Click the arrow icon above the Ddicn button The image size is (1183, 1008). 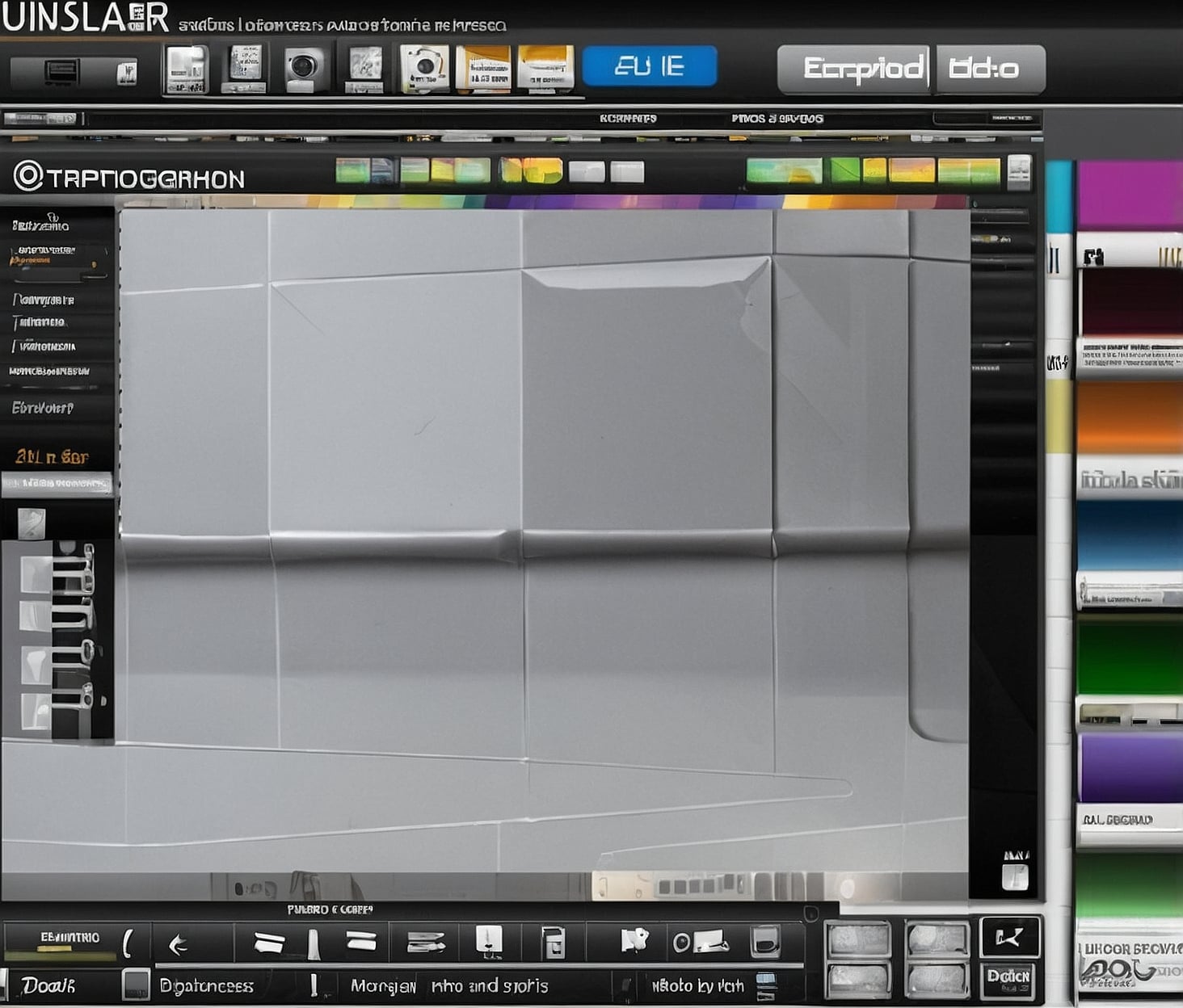[x=1008, y=937]
